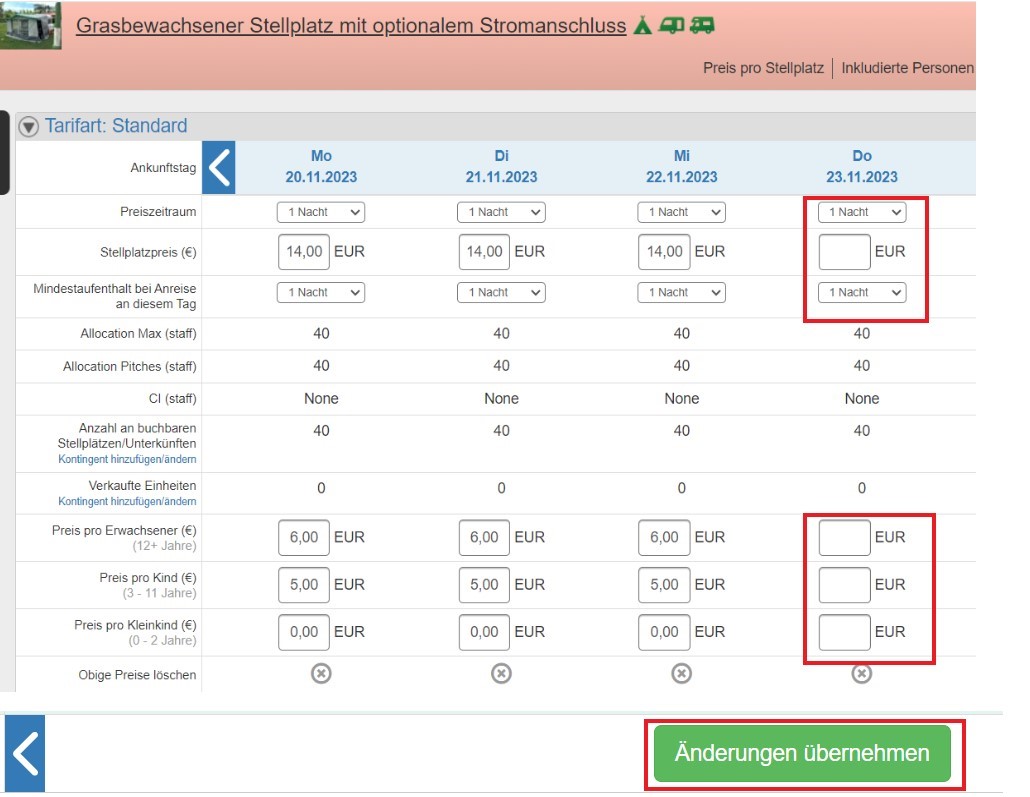Viewport: 1030px width, 797px height.
Task: Delete prices for Di 21.11.2023
Action: [x=501, y=673]
